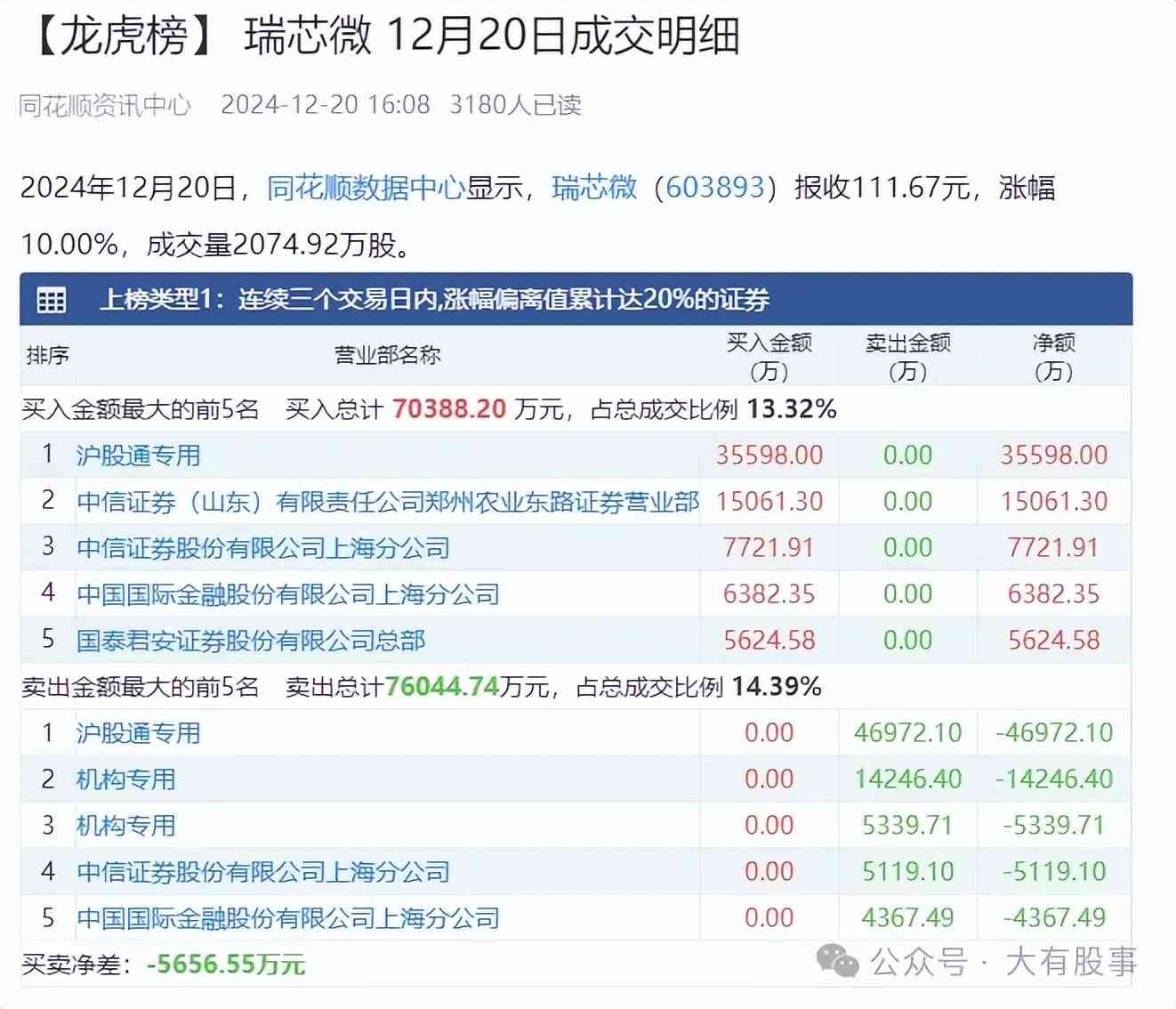Click 机构专用 in second sell row
The width and height of the screenshot is (1176, 1009).
coord(125,779)
